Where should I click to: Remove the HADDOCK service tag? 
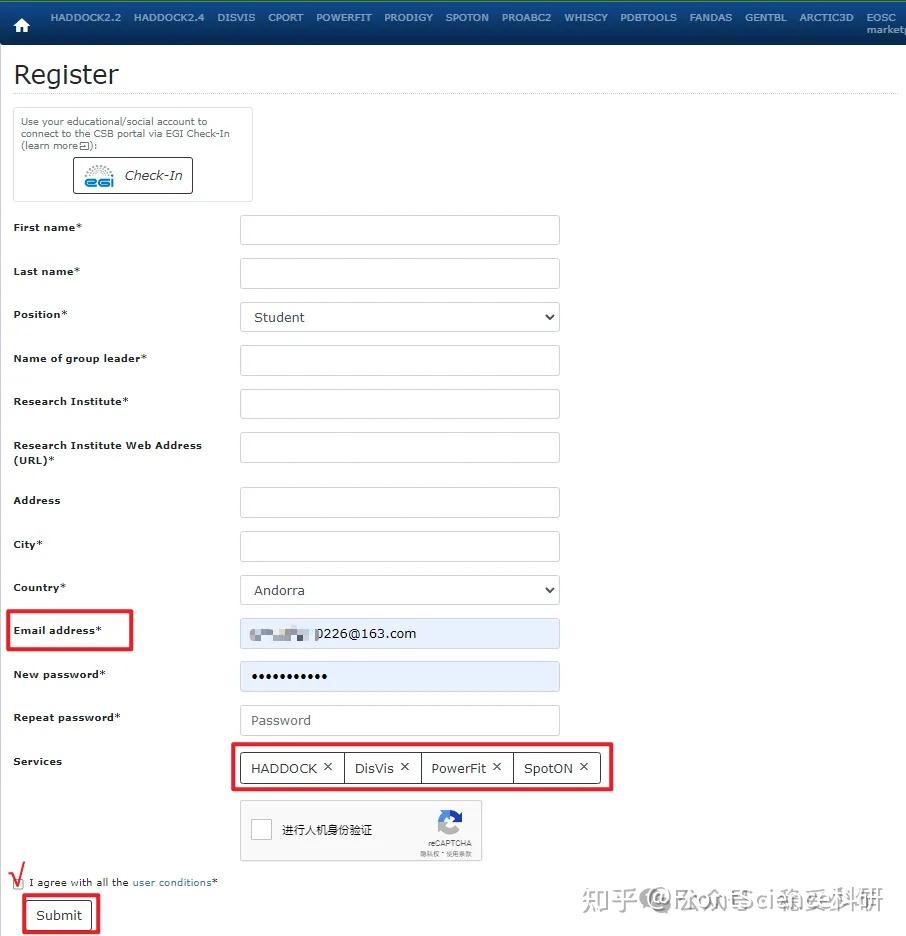pyautogui.click(x=328, y=767)
